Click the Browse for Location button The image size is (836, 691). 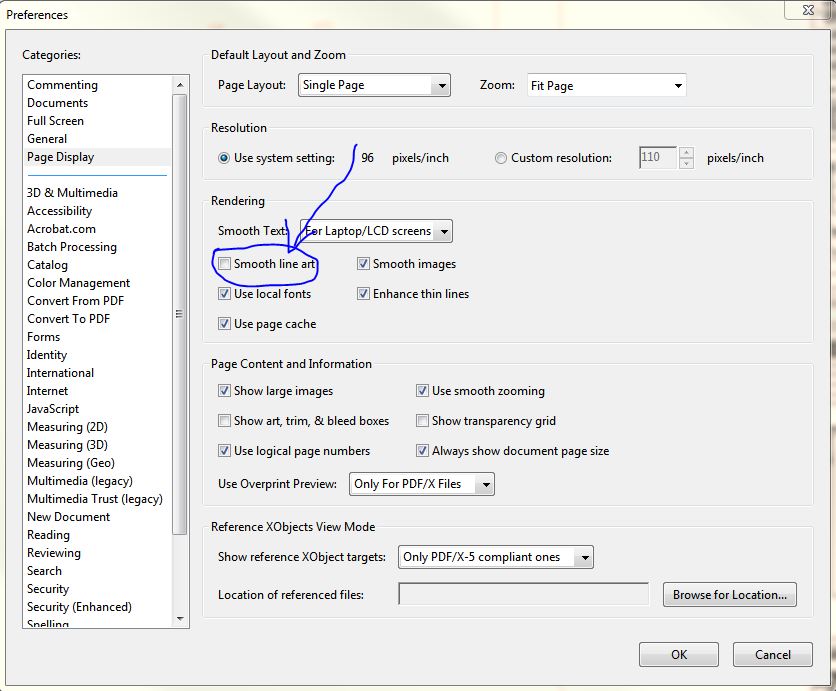coord(729,594)
